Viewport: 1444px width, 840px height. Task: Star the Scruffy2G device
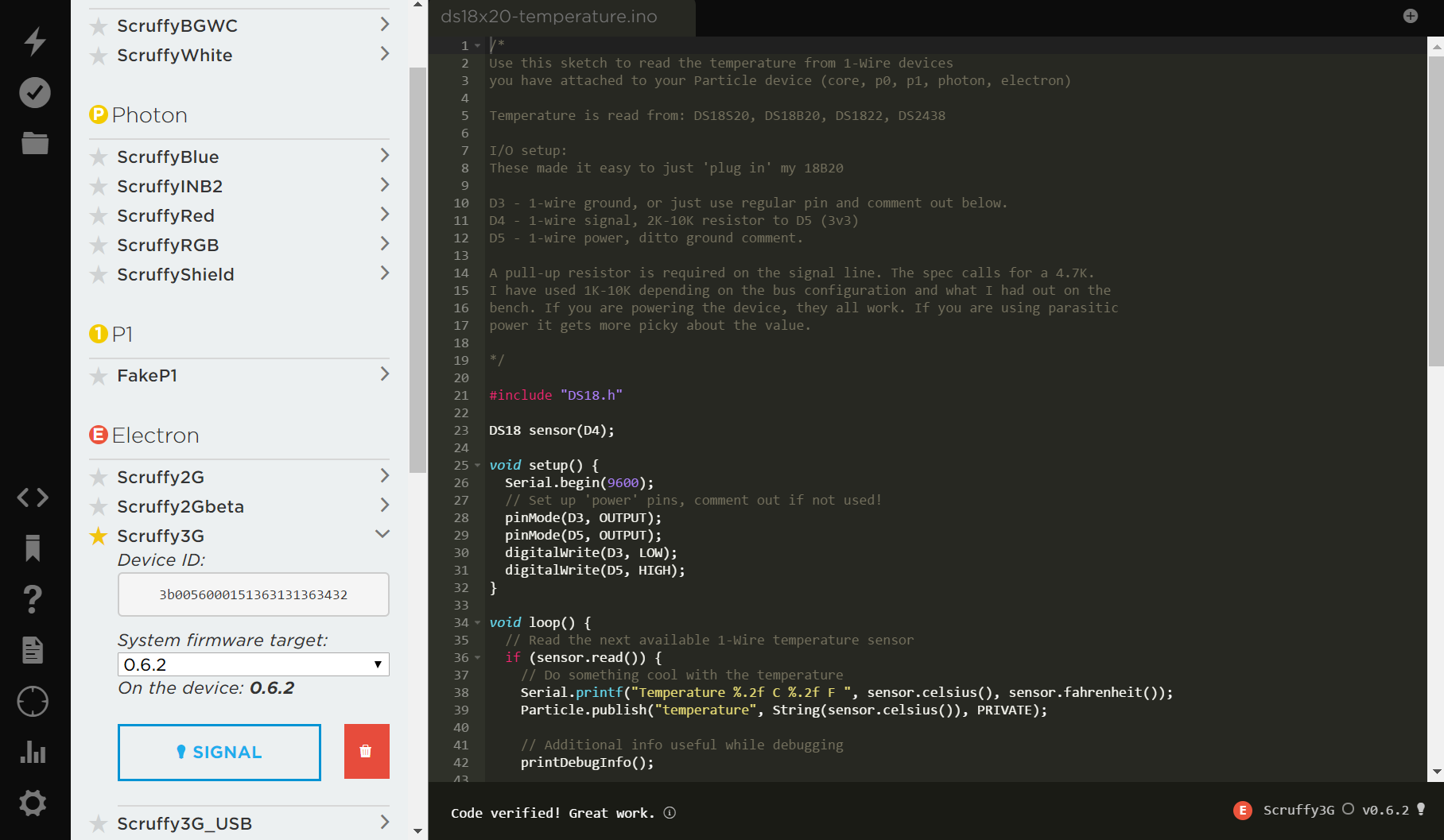tap(99, 478)
